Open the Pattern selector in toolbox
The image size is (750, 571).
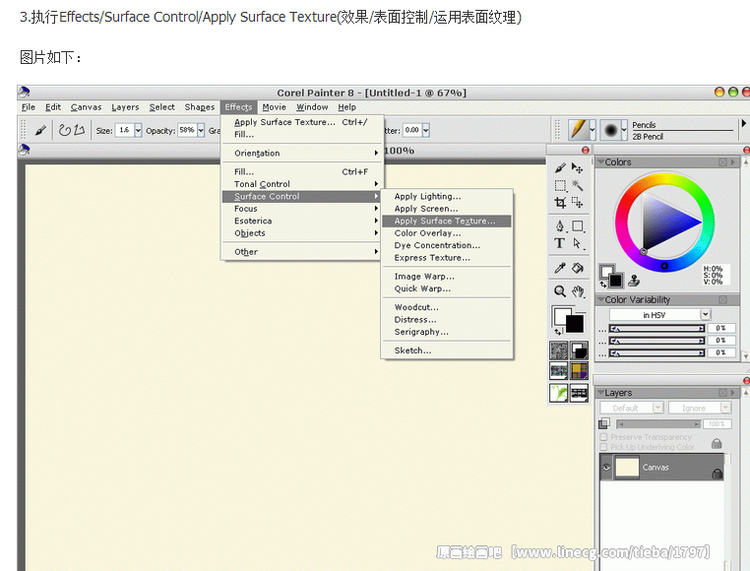click(559, 371)
